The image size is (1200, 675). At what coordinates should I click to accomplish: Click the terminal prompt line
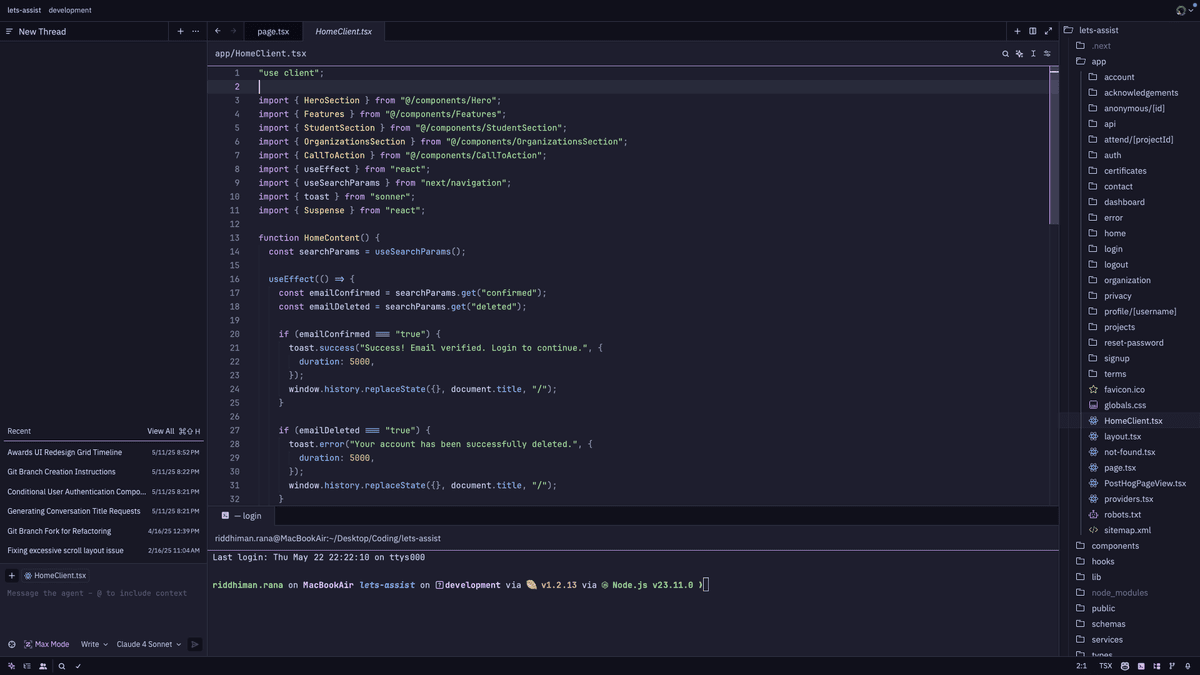pos(460,585)
